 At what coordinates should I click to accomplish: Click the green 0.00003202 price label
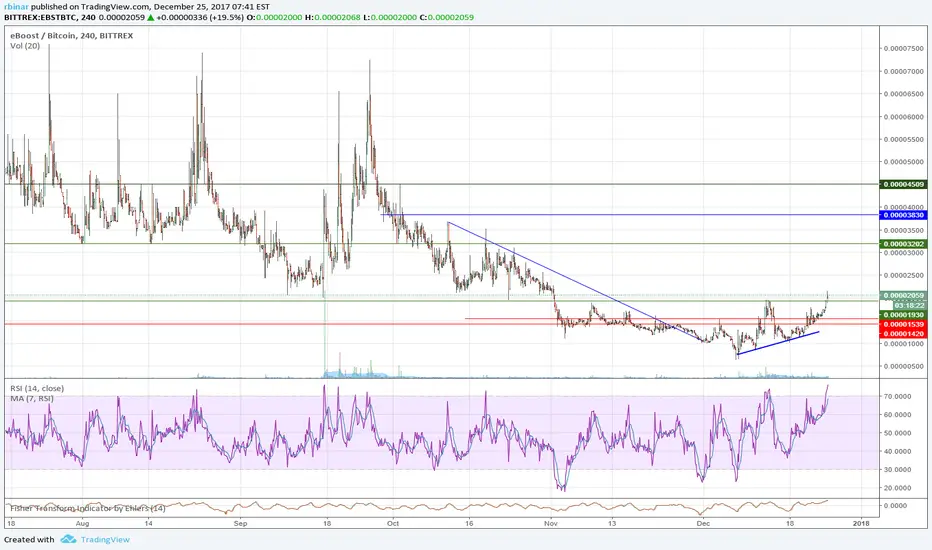click(x=903, y=244)
